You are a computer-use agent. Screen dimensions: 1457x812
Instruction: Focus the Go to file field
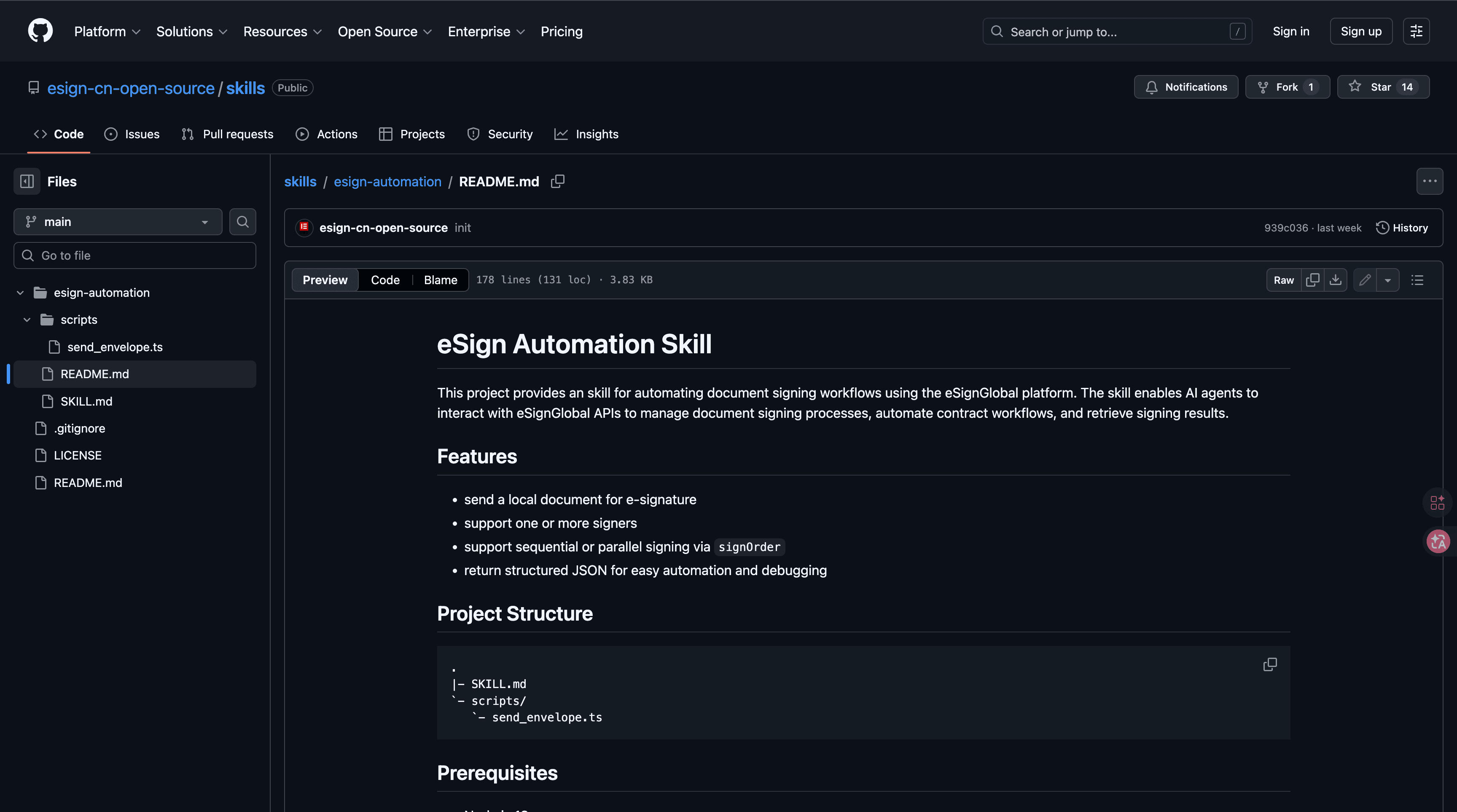coord(134,255)
